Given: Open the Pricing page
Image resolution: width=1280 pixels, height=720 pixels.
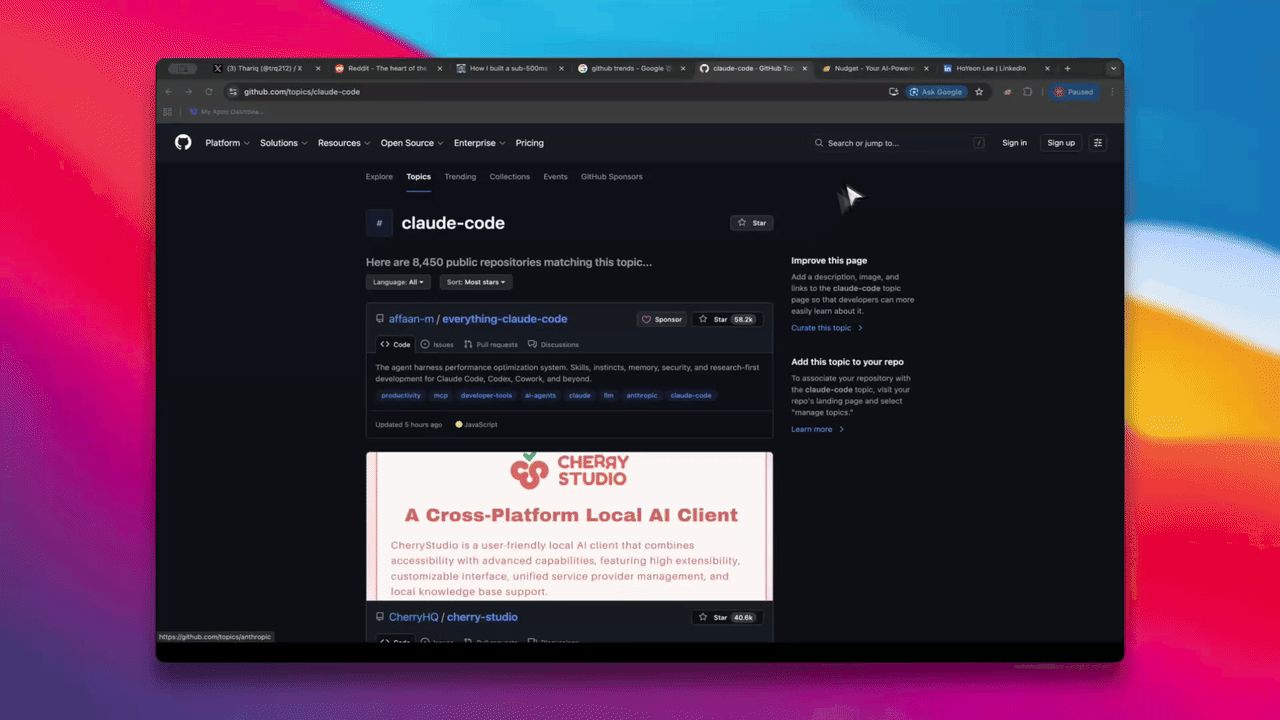Looking at the screenshot, I should coord(530,143).
